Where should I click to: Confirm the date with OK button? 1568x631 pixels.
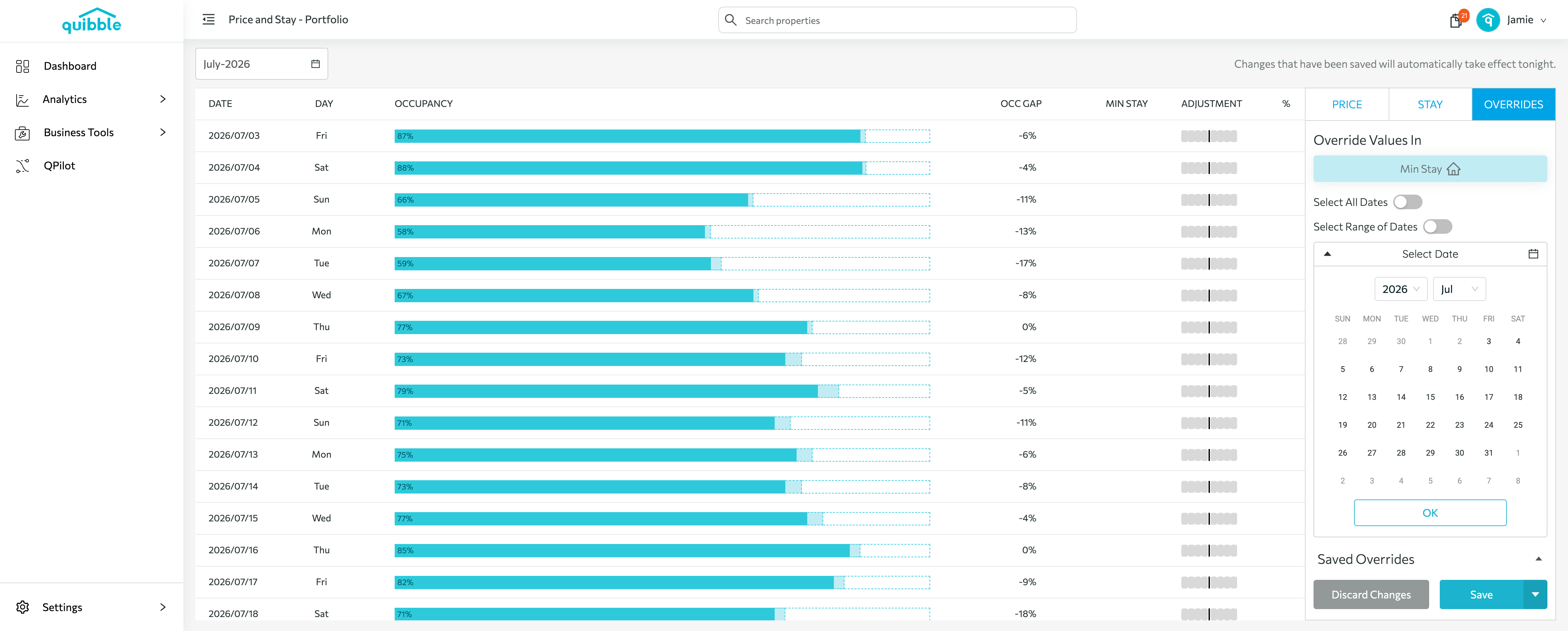[1430, 512]
